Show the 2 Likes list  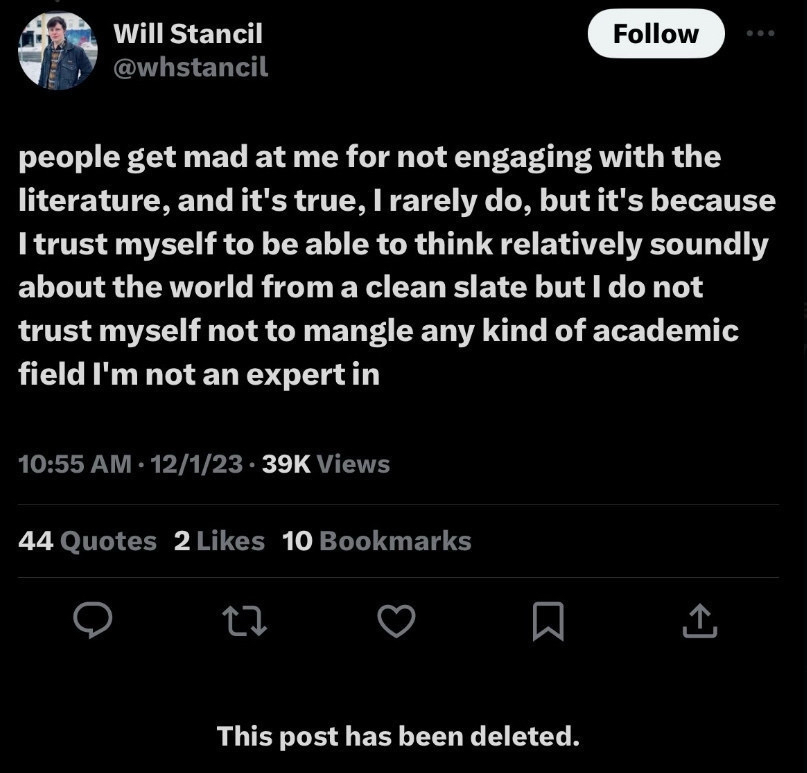click(219, 541)
